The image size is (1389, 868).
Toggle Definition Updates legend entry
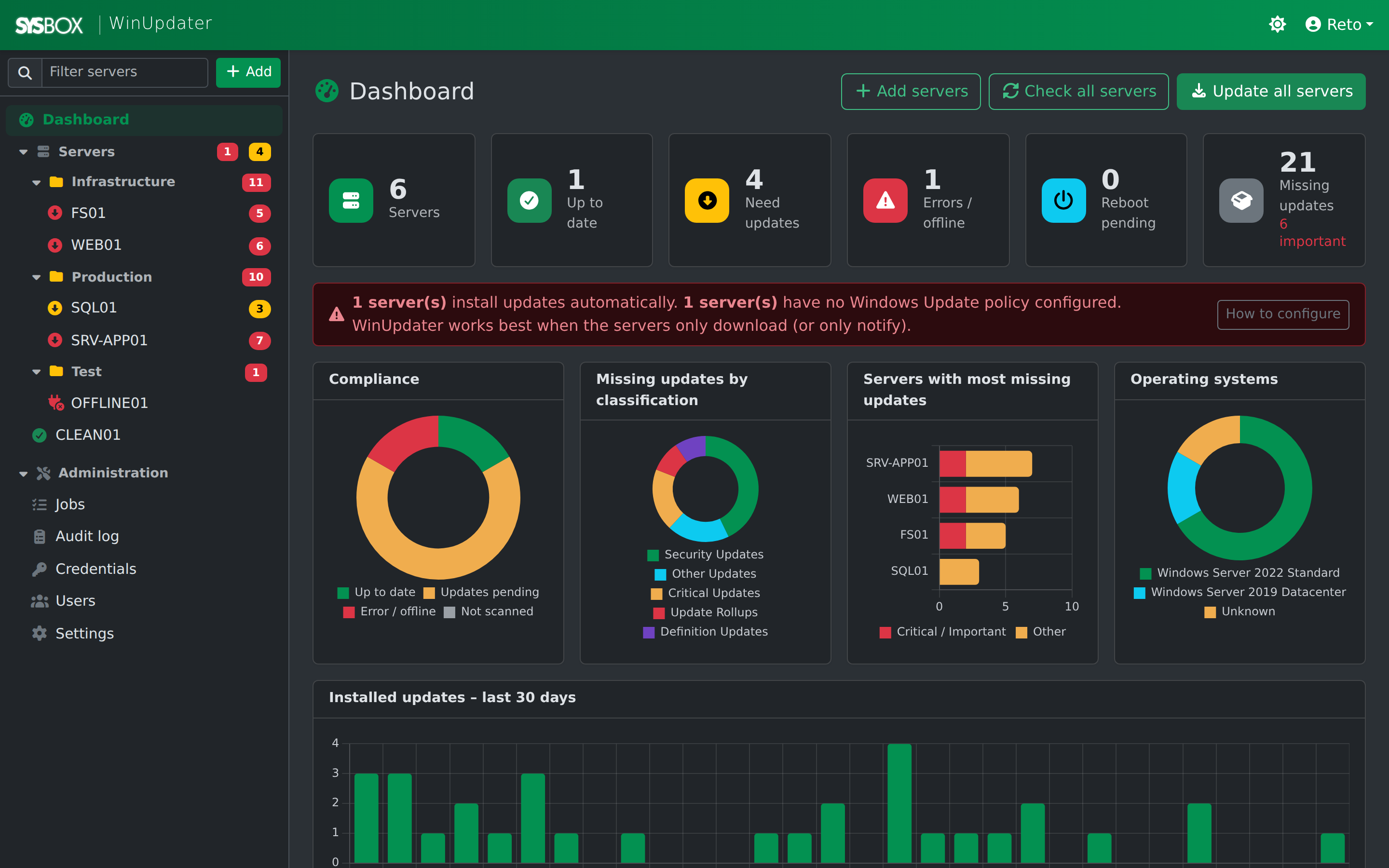(x=706, y=632)
